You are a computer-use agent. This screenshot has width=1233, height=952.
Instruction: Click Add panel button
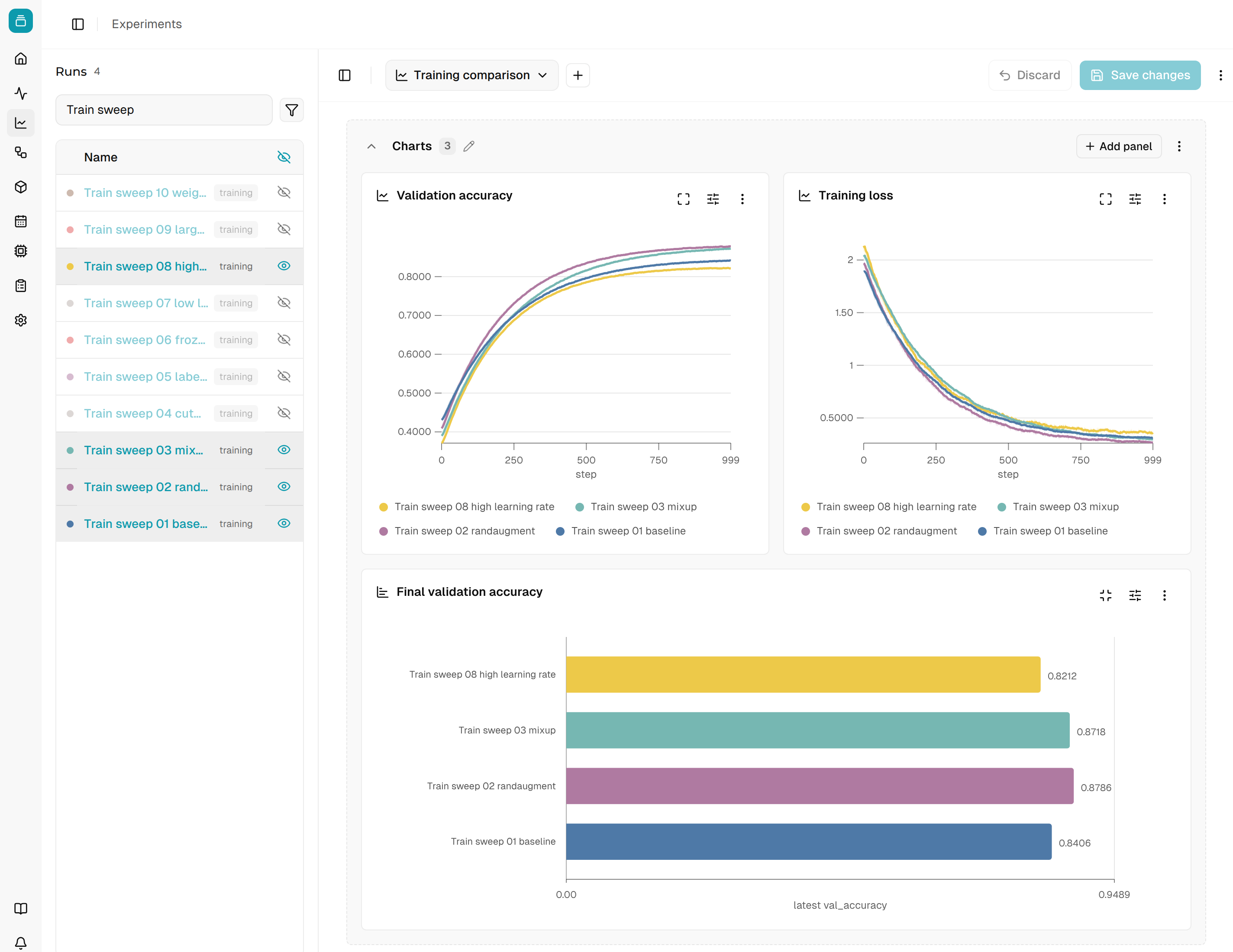[1118, 146]
